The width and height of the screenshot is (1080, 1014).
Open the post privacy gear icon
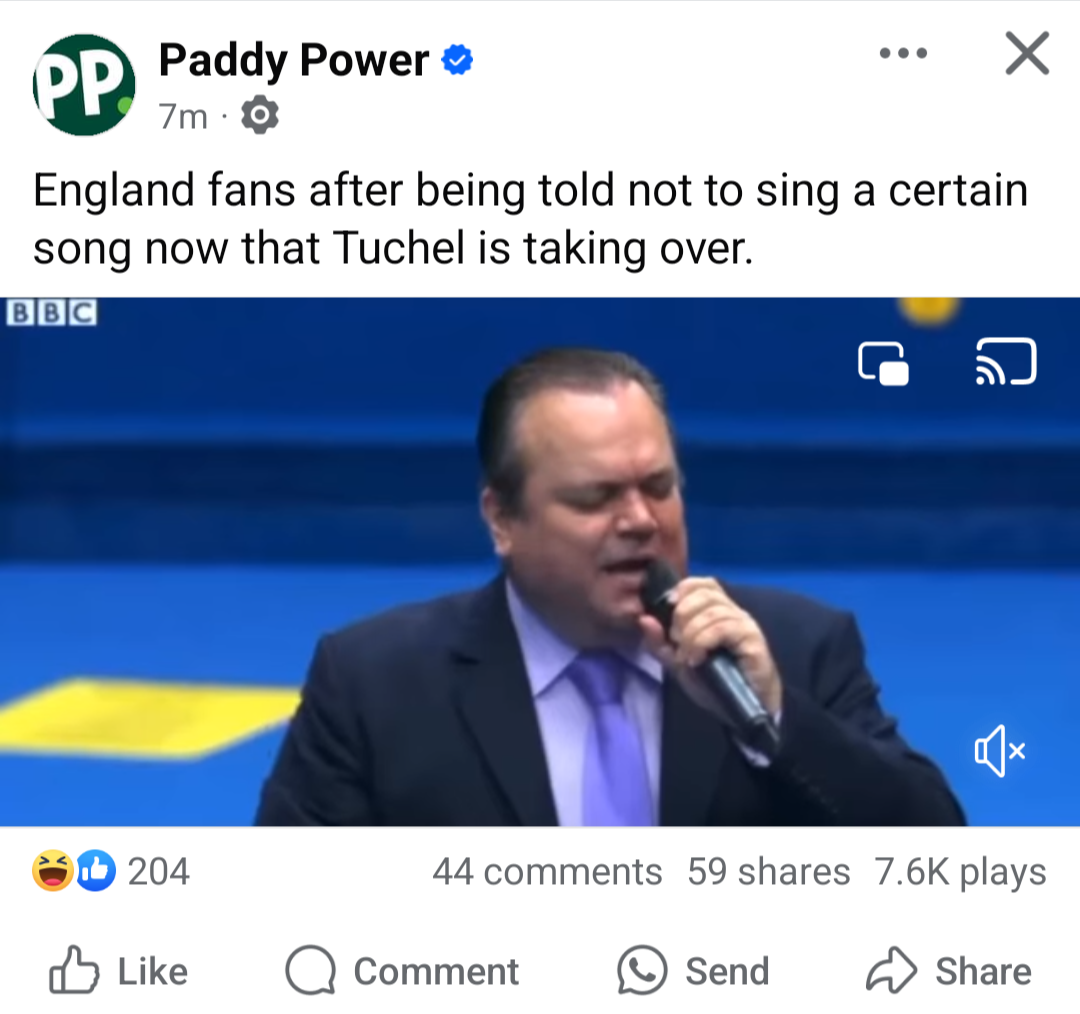pos(259,118)
